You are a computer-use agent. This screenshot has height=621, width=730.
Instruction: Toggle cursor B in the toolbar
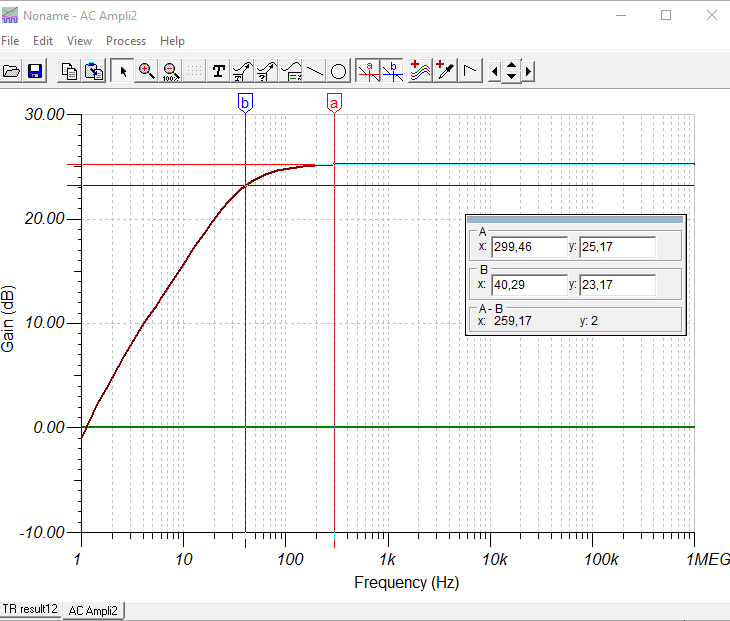pos(392,71)
